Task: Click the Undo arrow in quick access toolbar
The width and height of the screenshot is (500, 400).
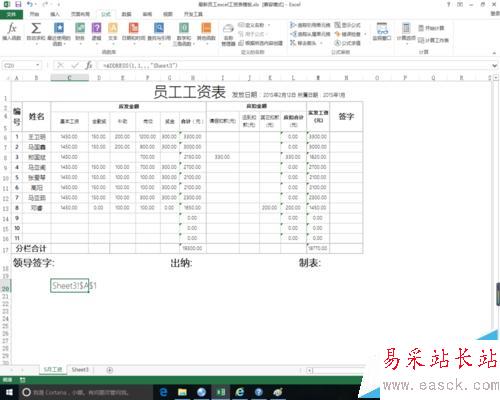Action: pyautogui.click(x=30, y=4)
